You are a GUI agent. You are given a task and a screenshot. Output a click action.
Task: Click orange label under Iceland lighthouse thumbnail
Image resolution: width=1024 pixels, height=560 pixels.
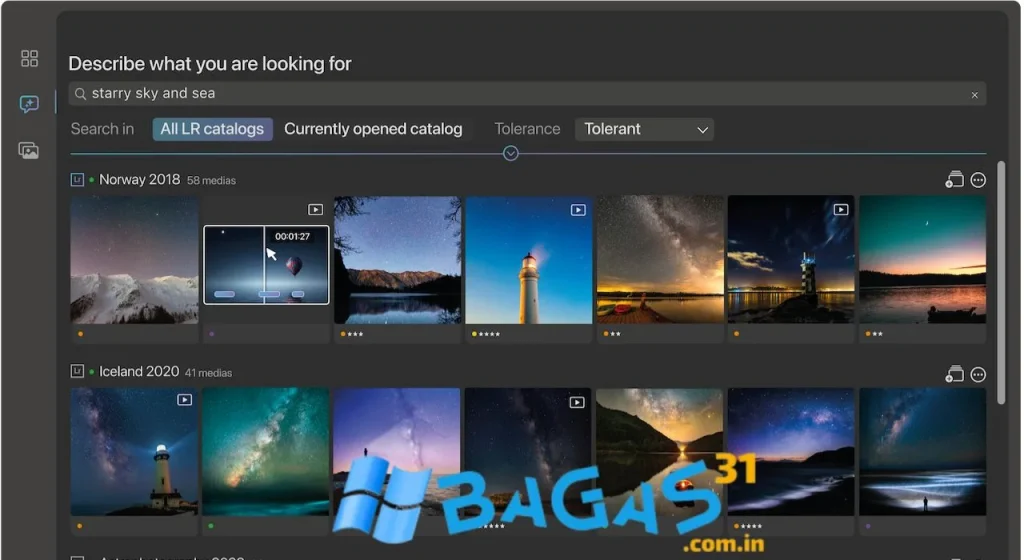click(x=80, y=526)
